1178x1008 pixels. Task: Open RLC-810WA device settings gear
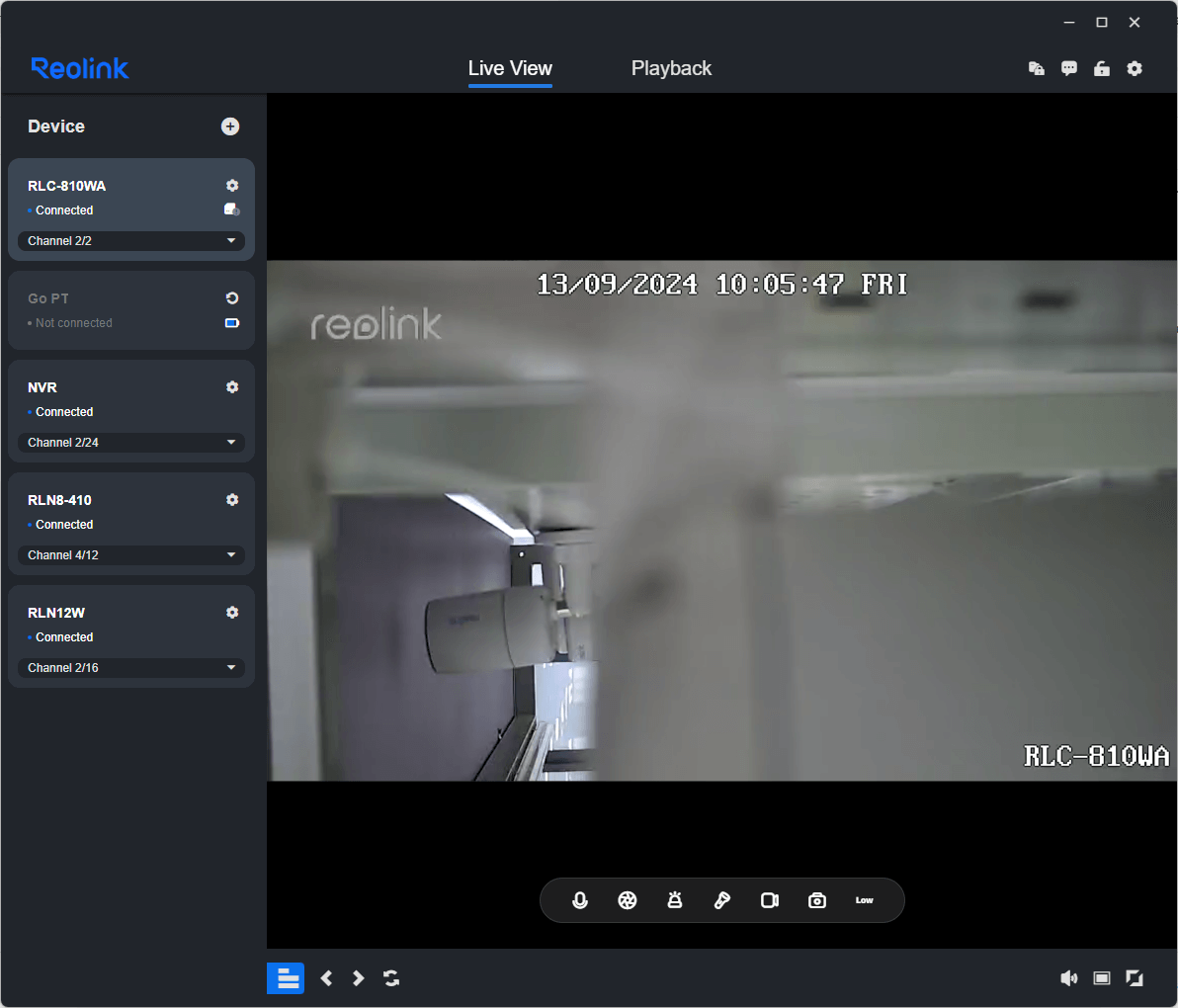(x=232, y=186)
